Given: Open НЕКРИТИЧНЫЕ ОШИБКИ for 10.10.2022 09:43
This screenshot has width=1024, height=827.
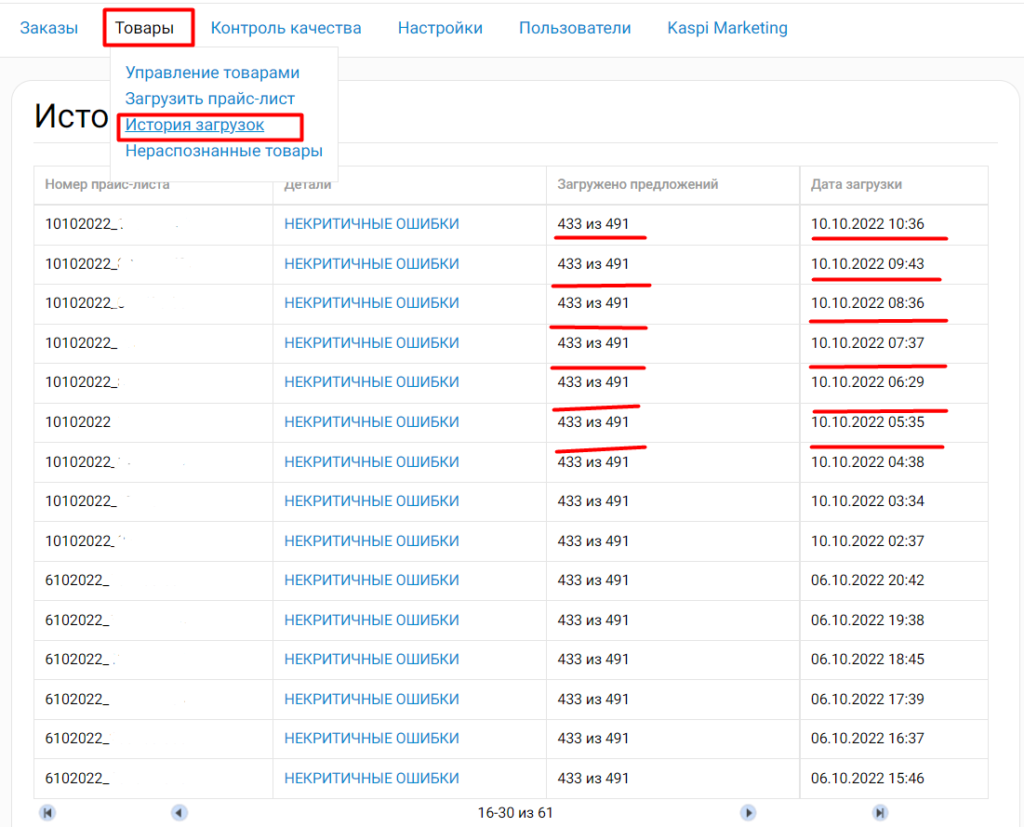Looking at the screenshot, I should click(x=372, y=264).
